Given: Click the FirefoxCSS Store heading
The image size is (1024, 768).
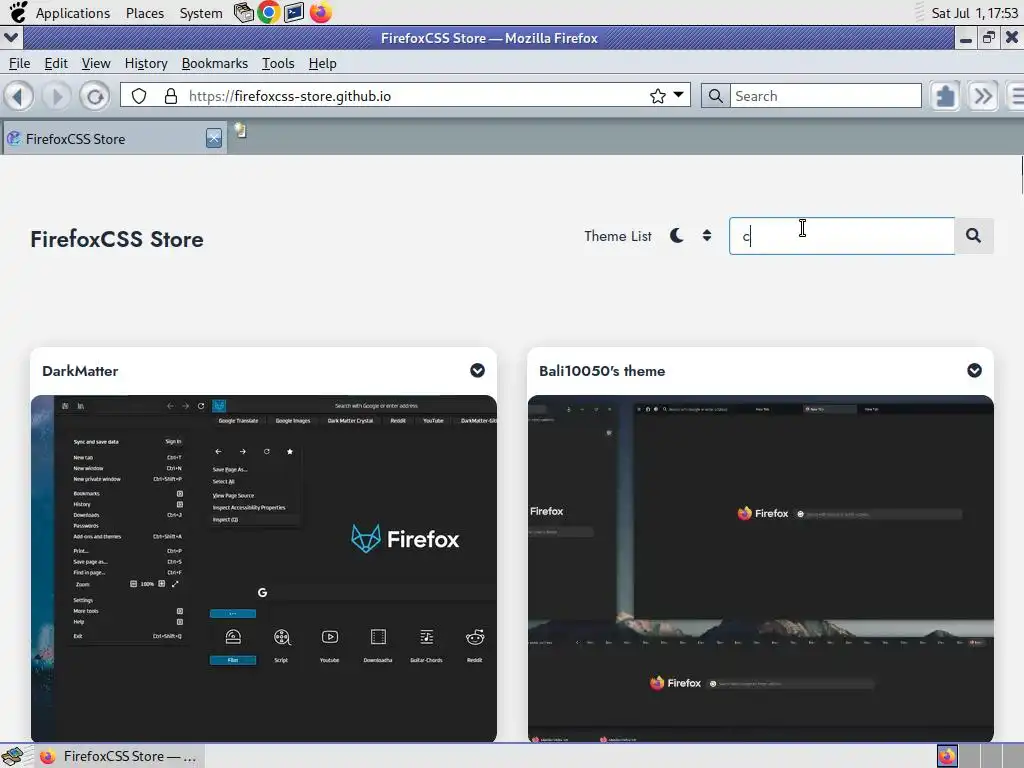Looking at the screenshot, I should (x=117, y=239).
